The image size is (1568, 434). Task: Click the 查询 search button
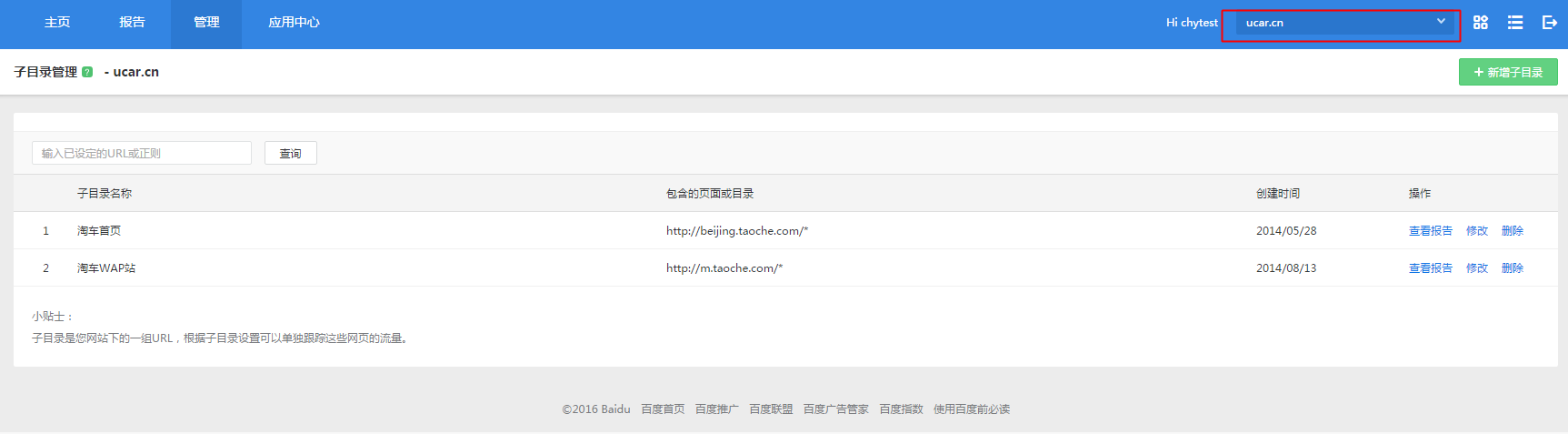coord(290,154)
